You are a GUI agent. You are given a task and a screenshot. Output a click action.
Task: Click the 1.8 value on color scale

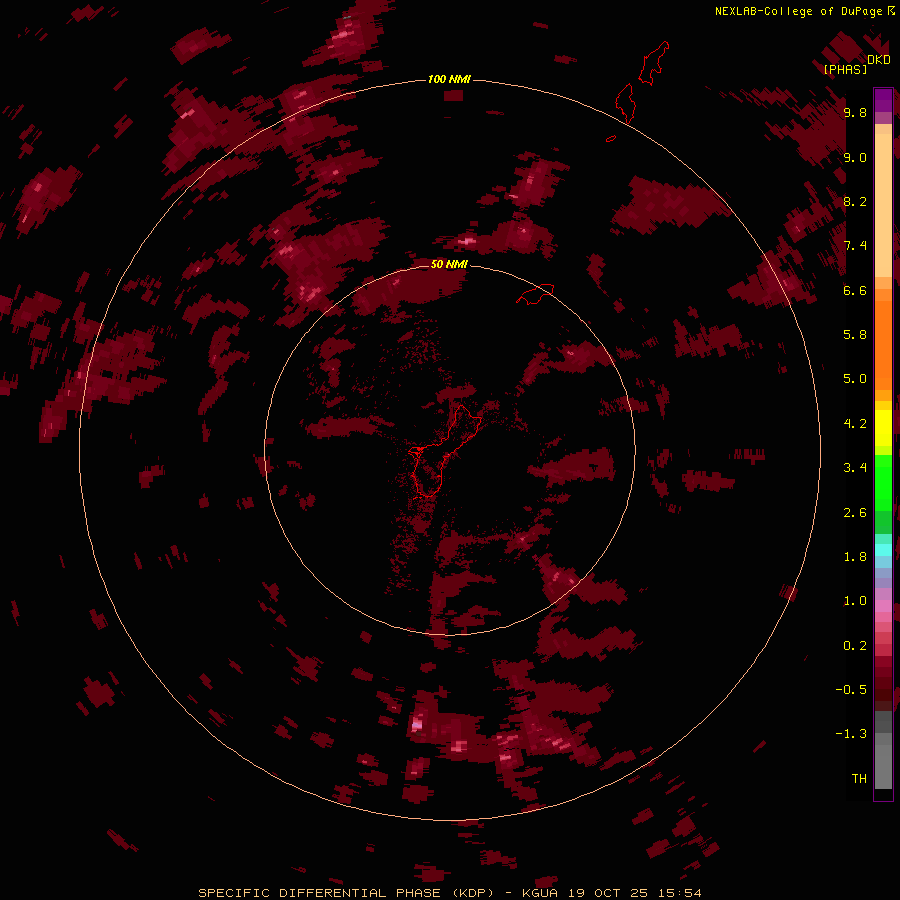855,557
